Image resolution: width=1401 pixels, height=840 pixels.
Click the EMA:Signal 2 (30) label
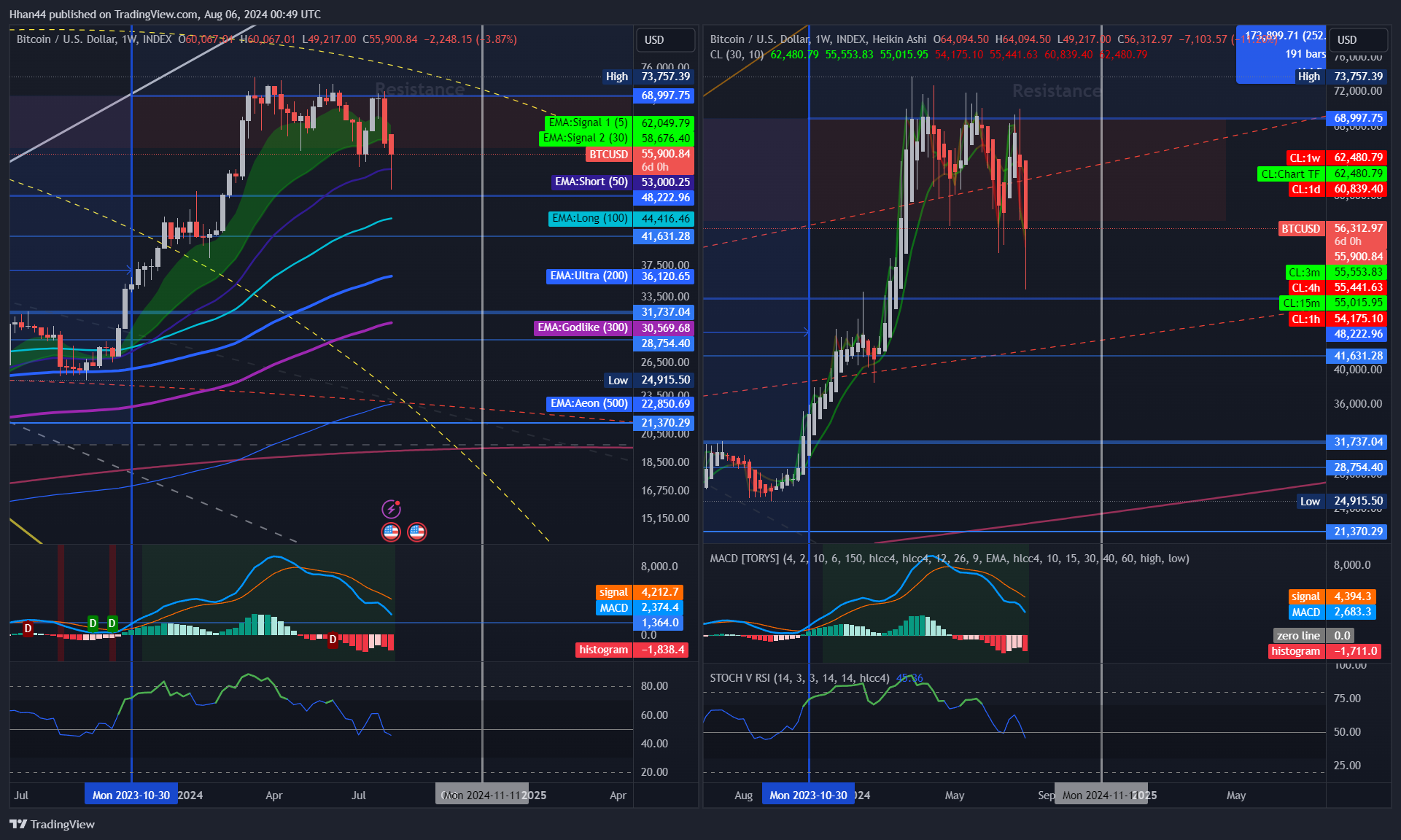pyautogui.click(x=616, y=139)
